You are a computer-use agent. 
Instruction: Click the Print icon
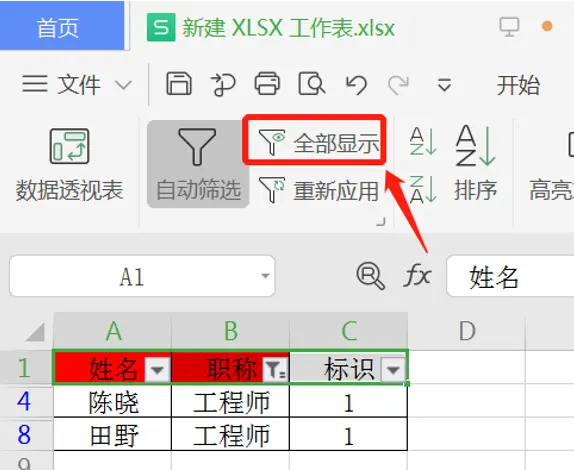[x=267, y=84]
